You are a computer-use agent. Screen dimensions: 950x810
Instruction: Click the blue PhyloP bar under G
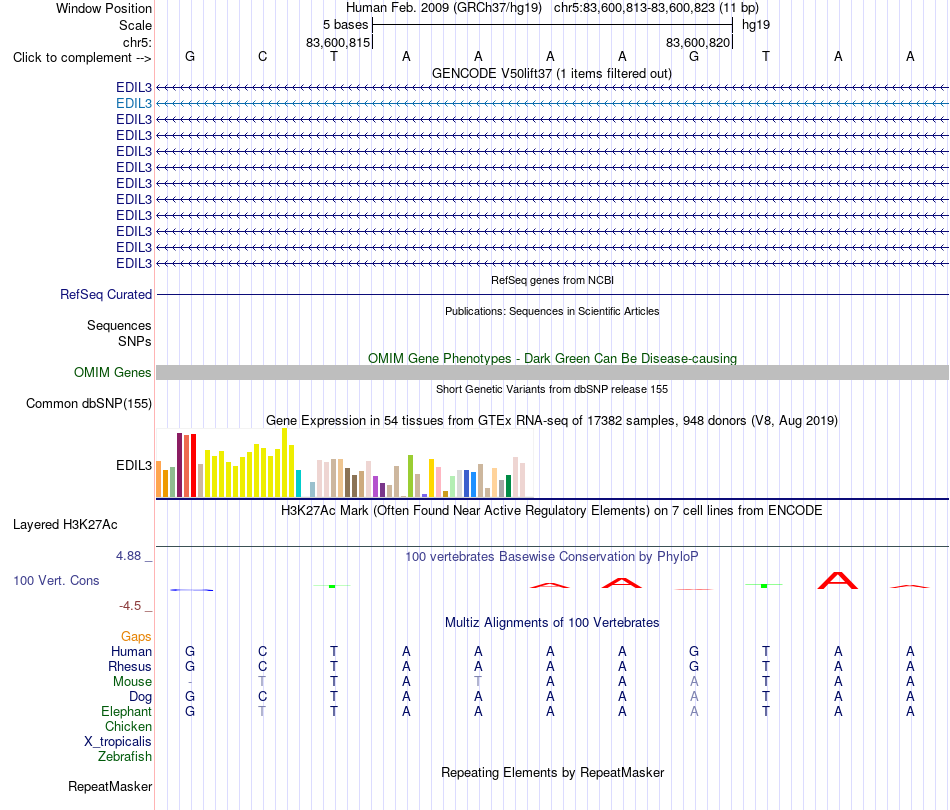point(191,590)
